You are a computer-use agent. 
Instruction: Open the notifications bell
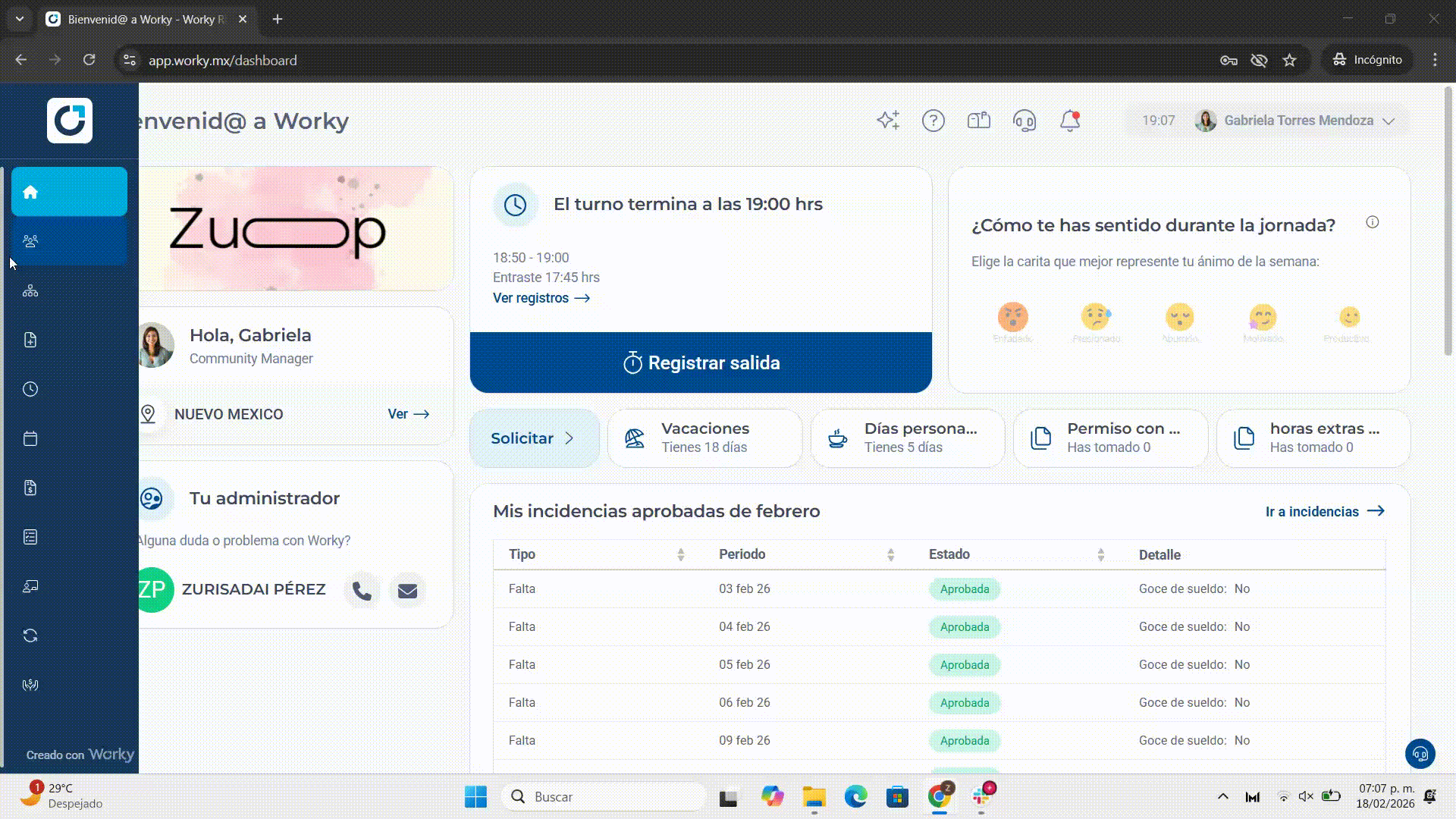(x=1070, y=120)
